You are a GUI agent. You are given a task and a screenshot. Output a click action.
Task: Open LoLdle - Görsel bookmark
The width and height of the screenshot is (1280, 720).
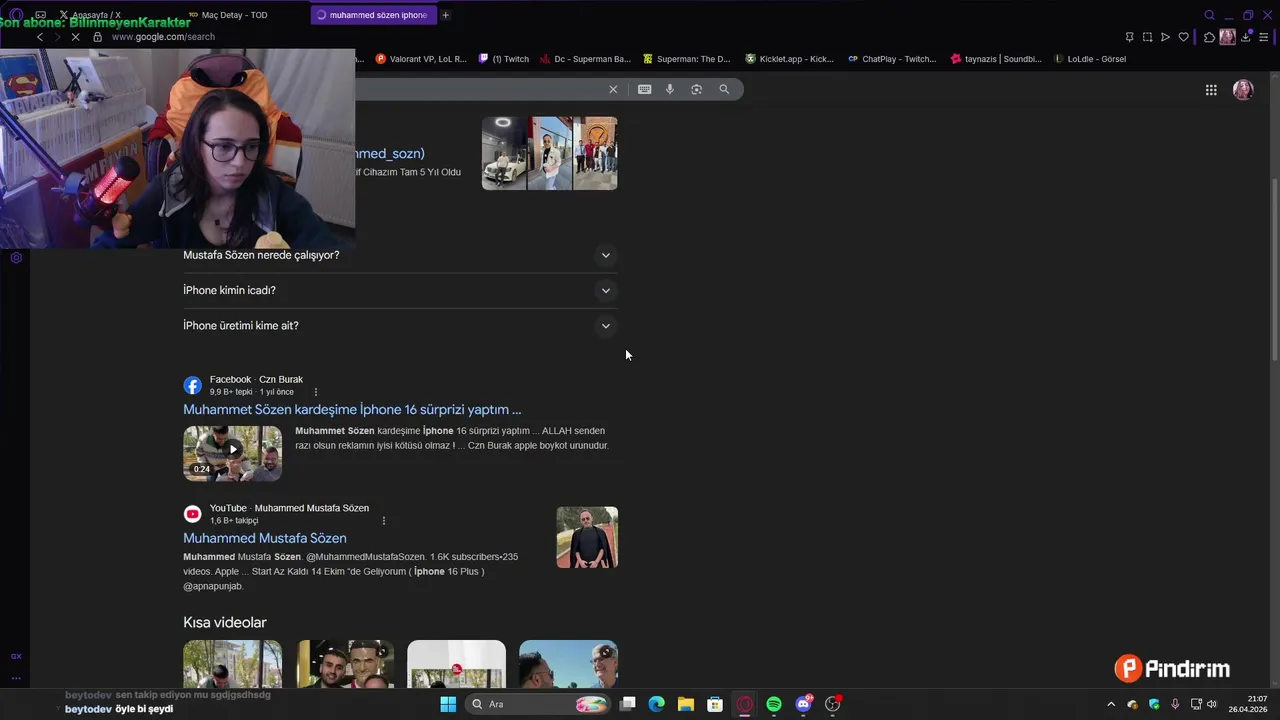point(1089,59)
